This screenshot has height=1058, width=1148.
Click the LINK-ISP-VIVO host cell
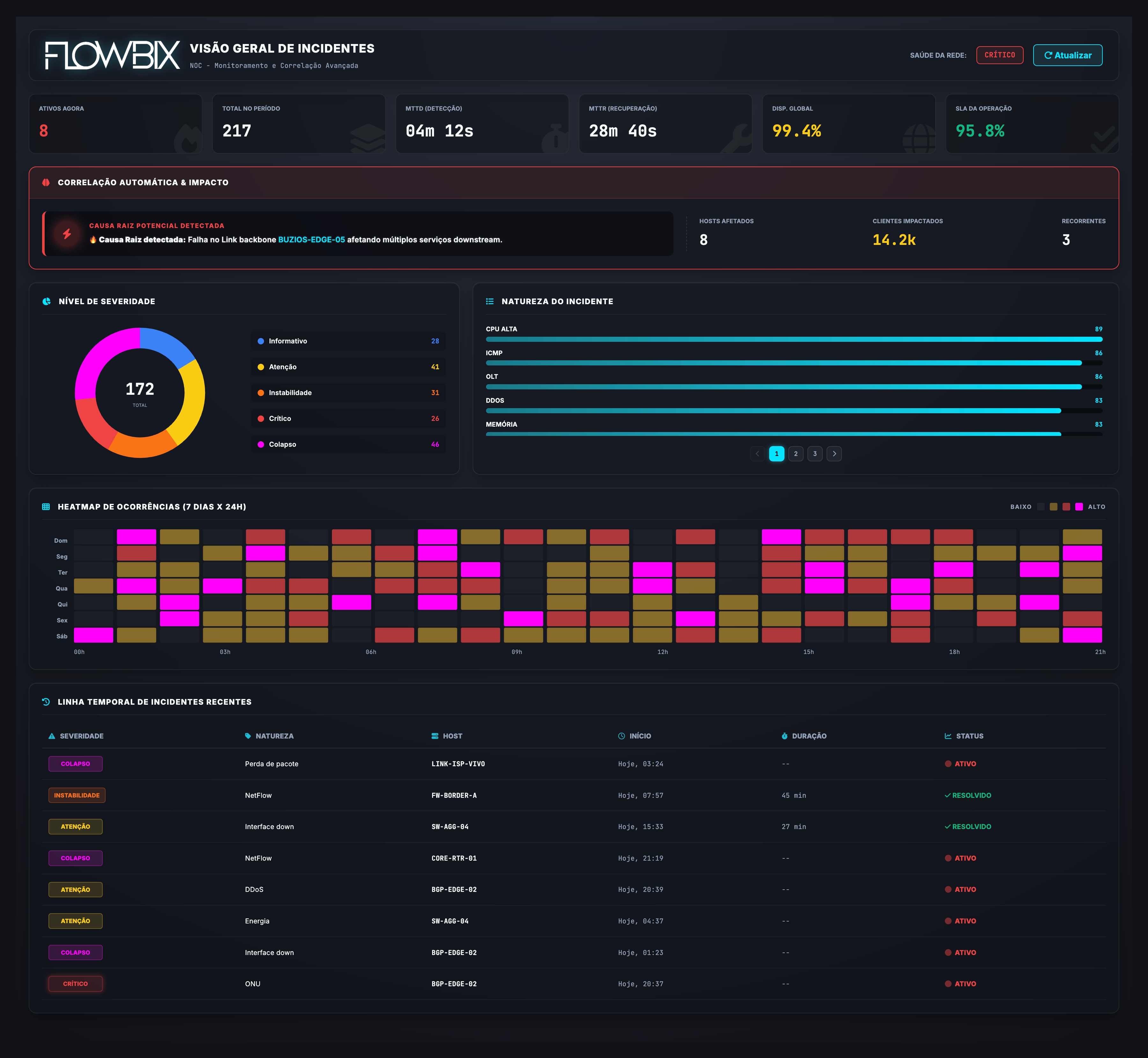pos(458,764)
